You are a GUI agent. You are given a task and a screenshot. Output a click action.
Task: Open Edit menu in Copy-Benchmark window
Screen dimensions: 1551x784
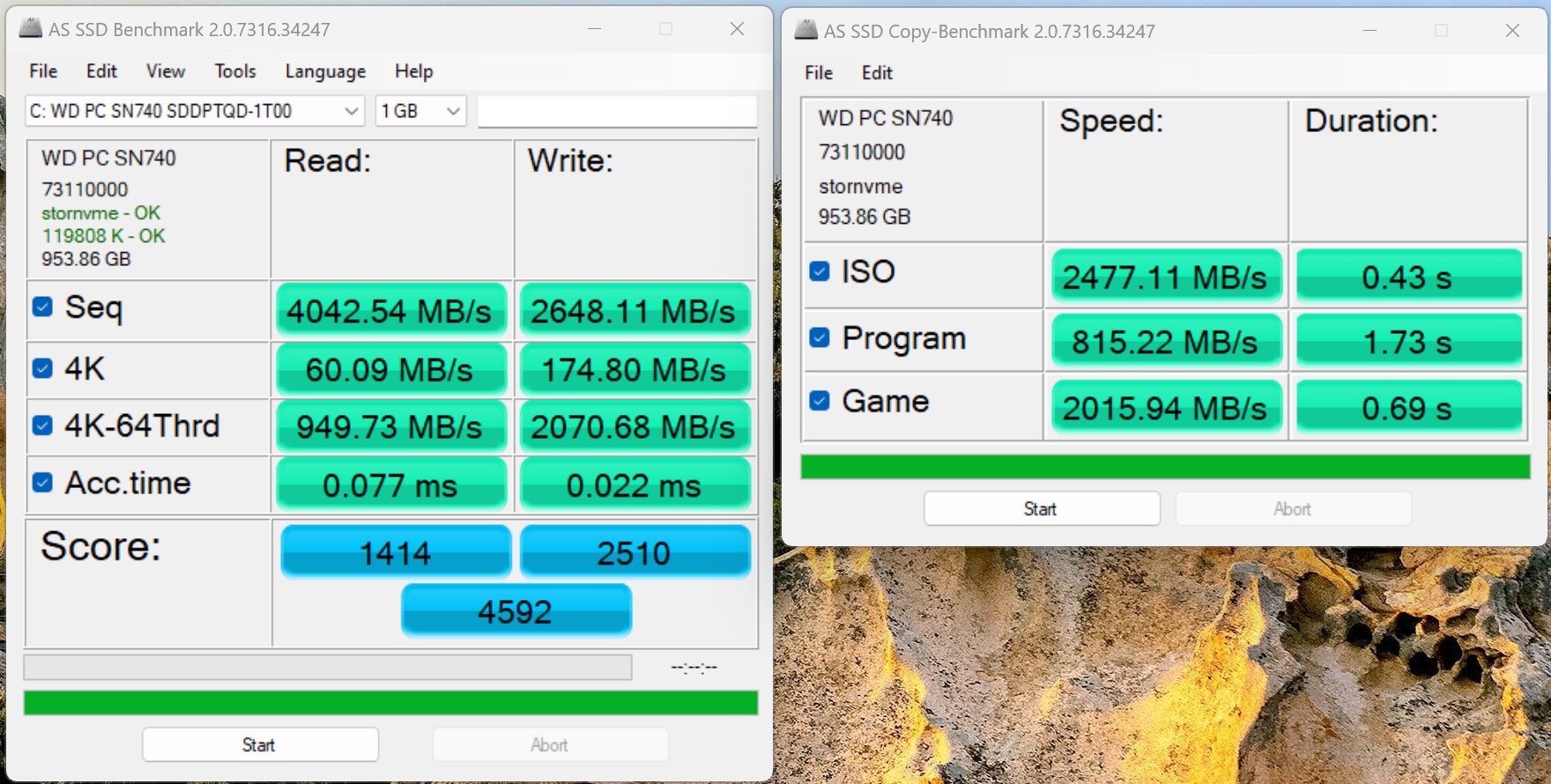[x=877, y=73]
